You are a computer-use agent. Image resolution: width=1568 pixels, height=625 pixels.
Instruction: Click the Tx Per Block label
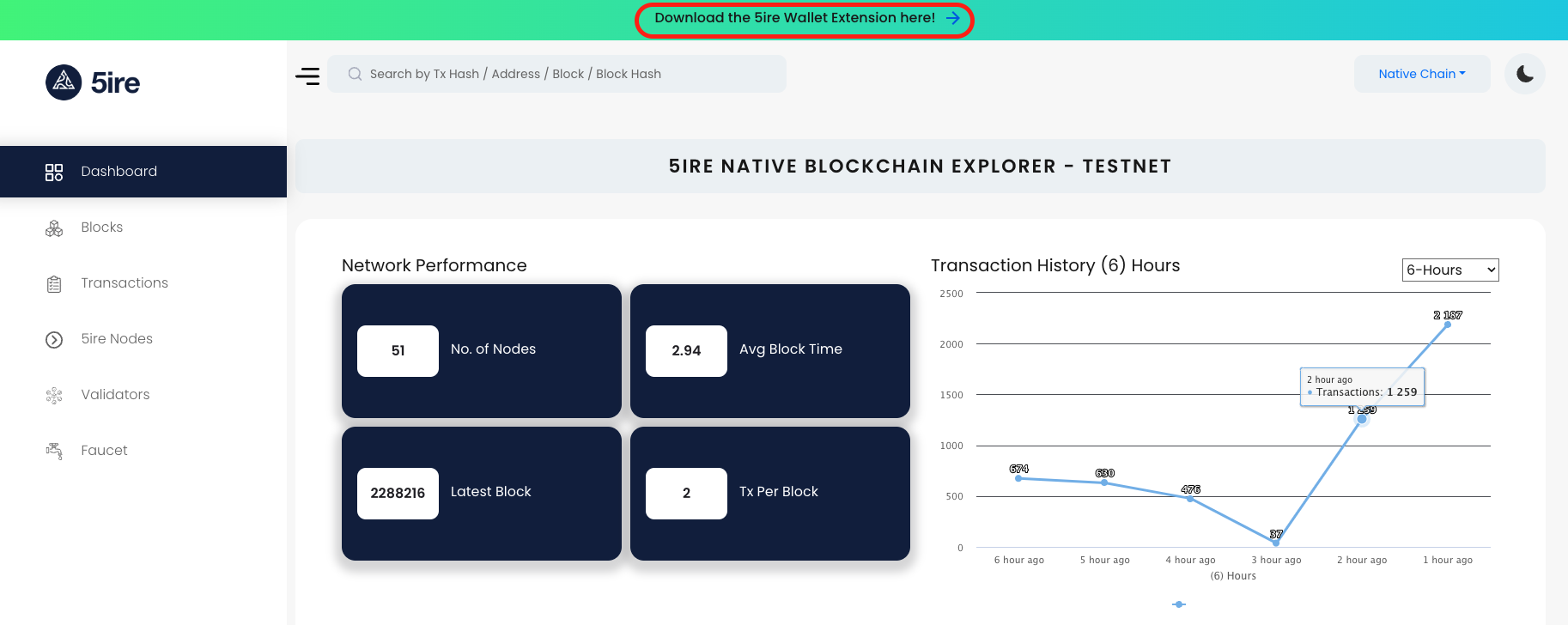[779, 492]
